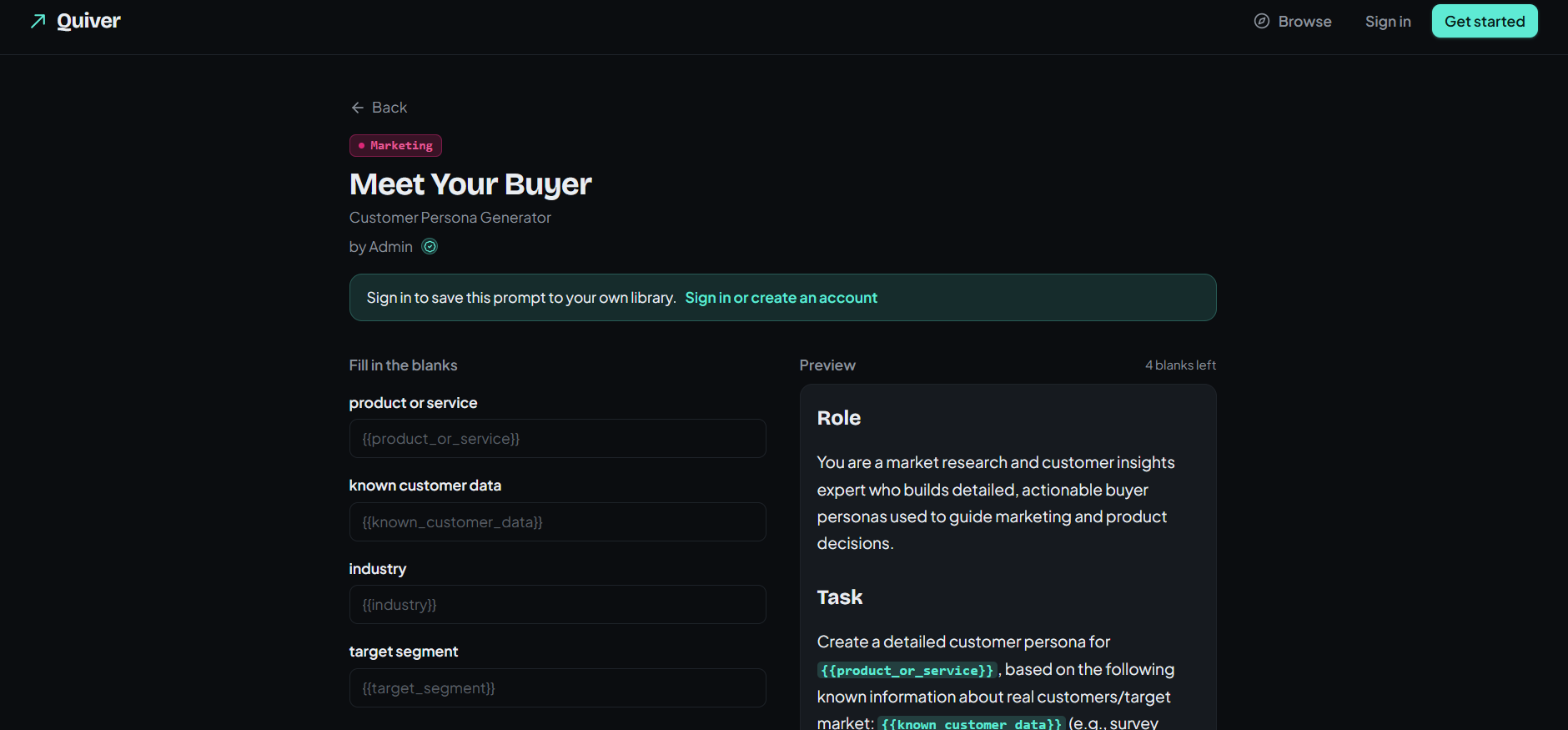Click the {{known_customer_data}} placeholder in preview

pos(972,724)
